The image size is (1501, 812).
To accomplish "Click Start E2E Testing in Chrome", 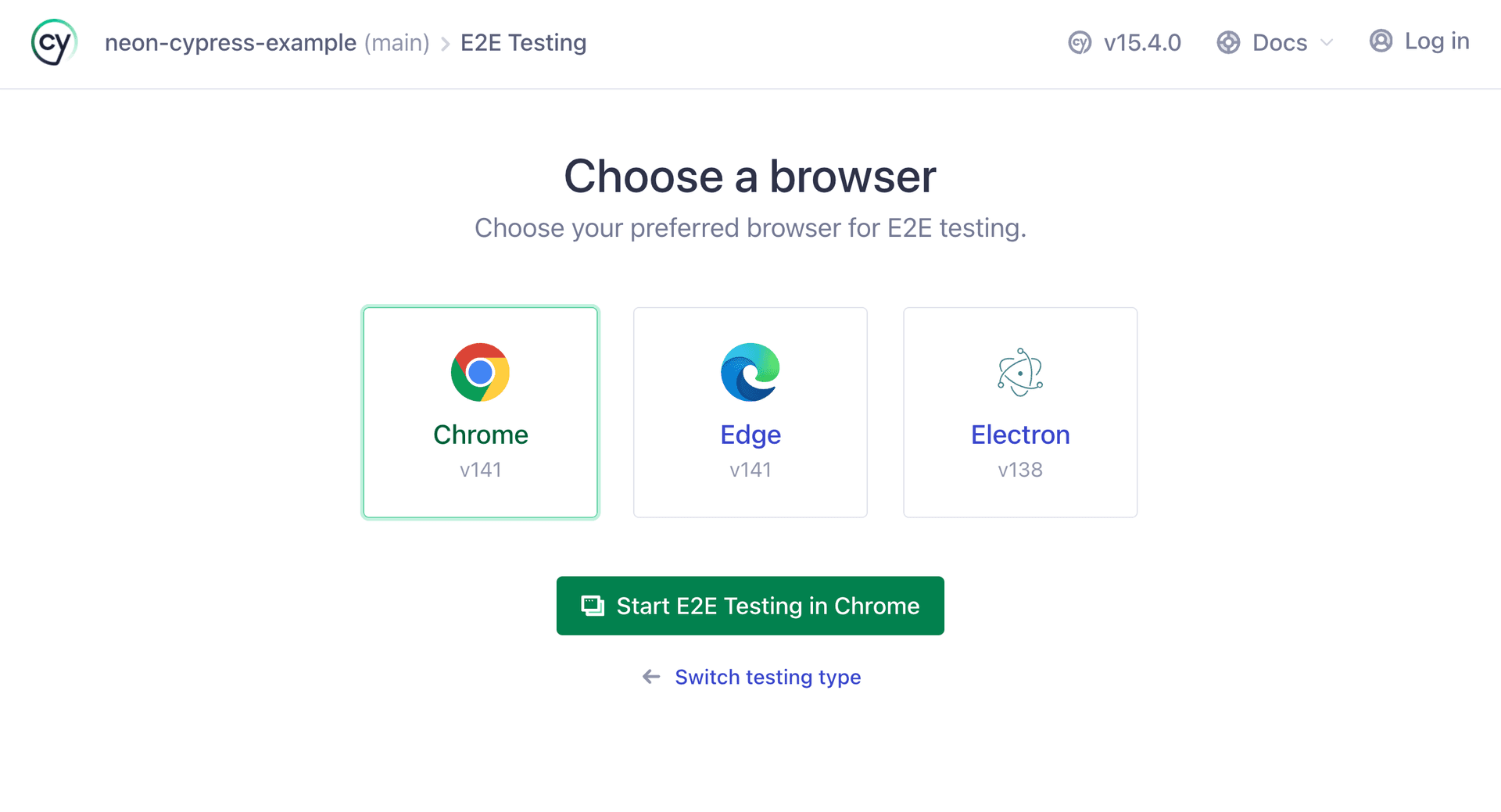I will pyautogui.click(x=750, y=606).
